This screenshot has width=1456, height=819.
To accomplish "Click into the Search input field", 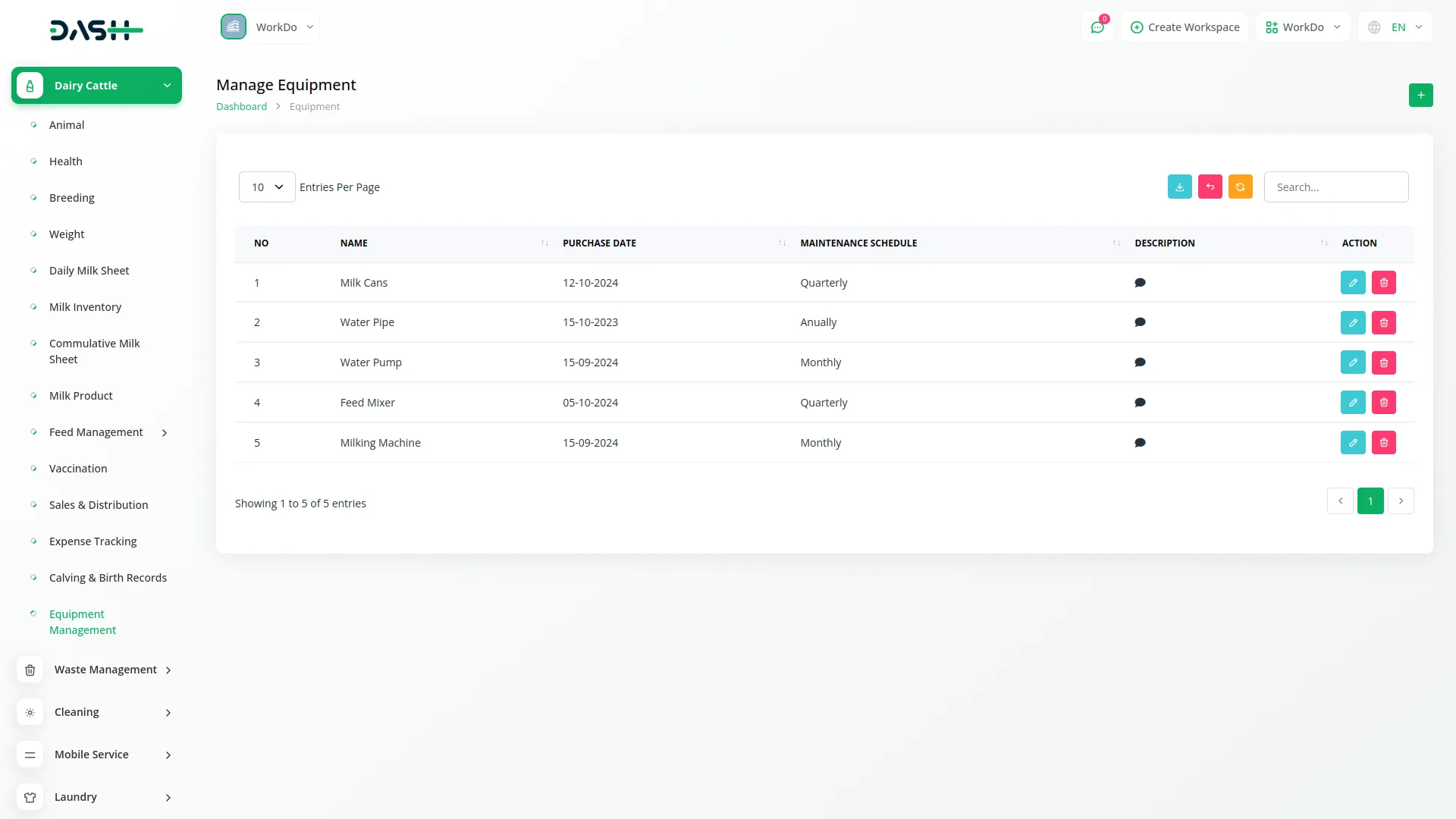I will pos(1335,187).
